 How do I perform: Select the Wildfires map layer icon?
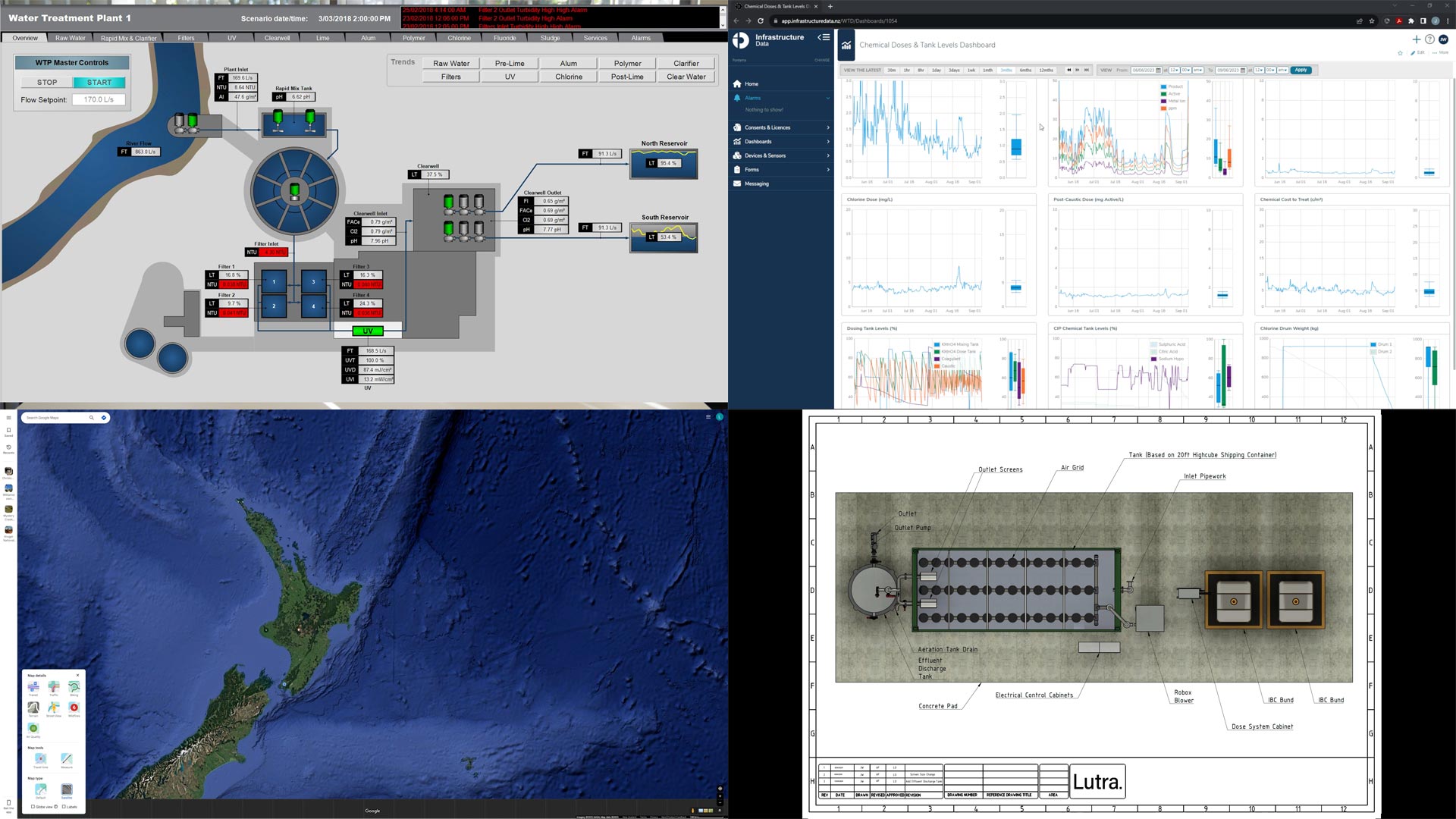74,708
